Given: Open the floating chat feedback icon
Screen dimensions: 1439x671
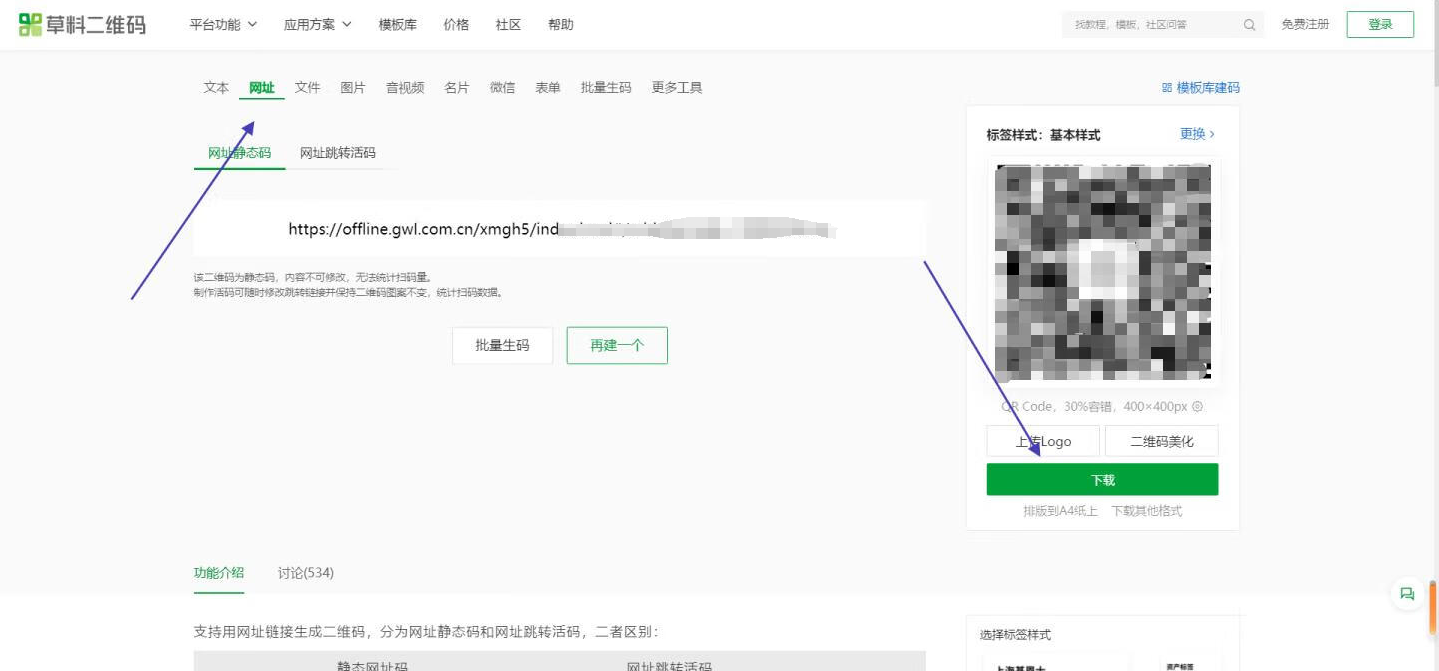Looking at the screenshot, I should [1407, 594].
